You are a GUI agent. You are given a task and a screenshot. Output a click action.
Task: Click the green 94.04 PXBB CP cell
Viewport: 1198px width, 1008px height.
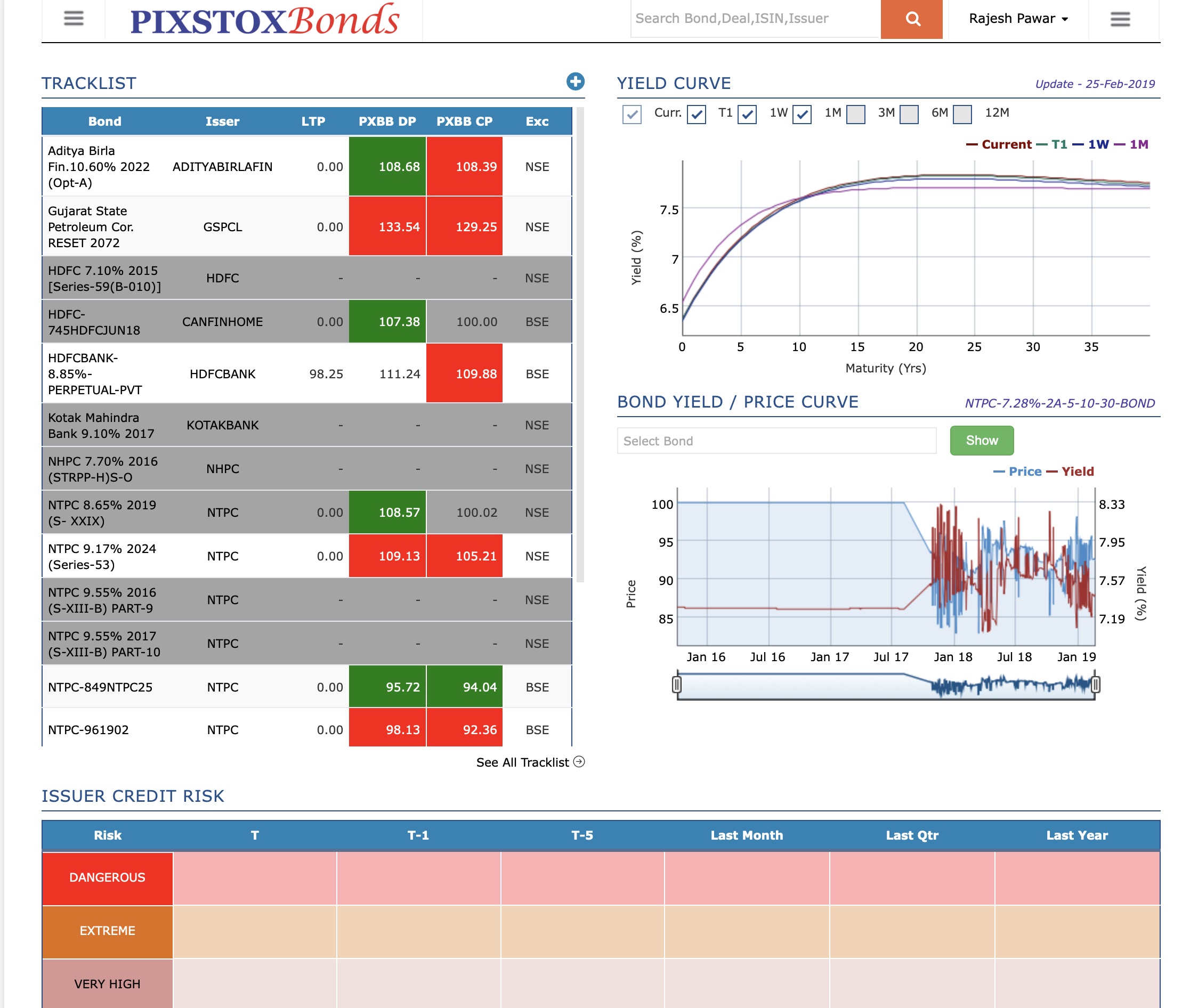pyautogui.click(x=464, y=687)
